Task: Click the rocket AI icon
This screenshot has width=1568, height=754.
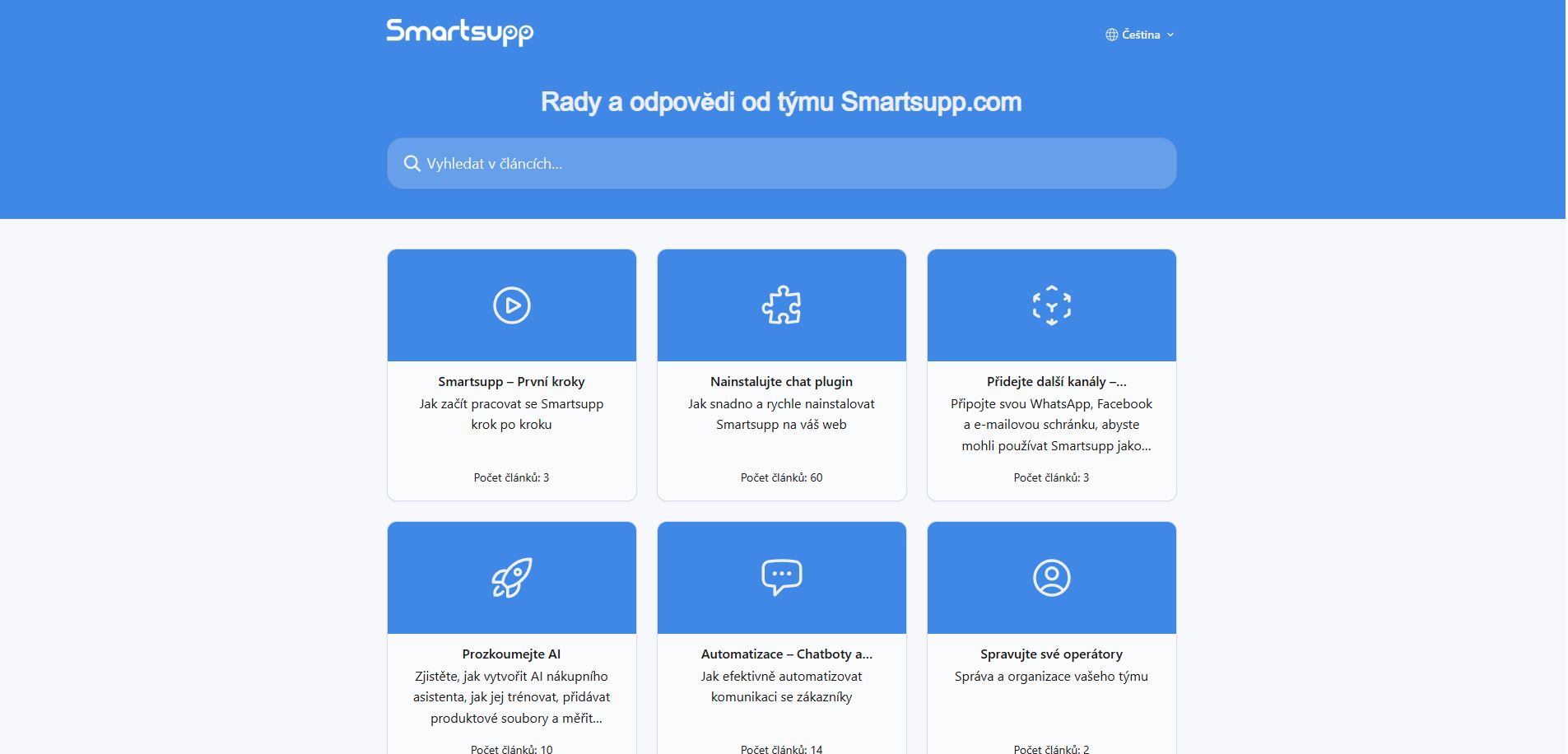Action: pos(511,578)
